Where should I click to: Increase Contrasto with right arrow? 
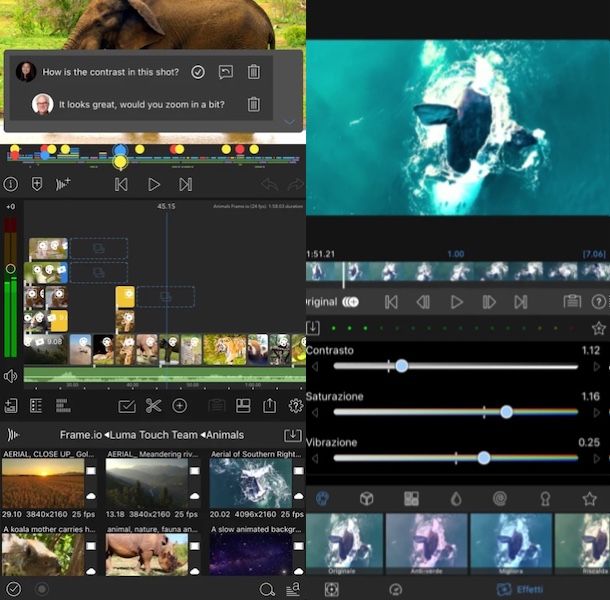pos(597,367)
